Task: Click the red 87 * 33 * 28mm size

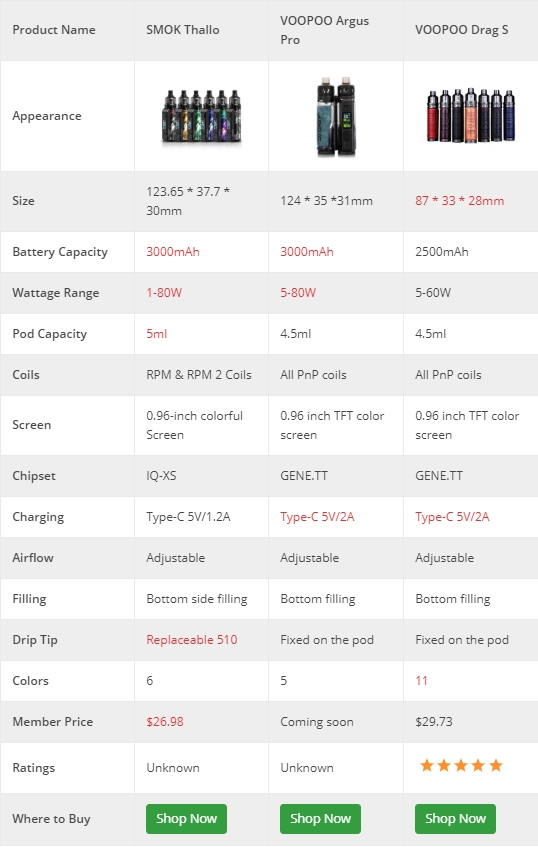Action: pyautogui.click(x=460, y=200)
